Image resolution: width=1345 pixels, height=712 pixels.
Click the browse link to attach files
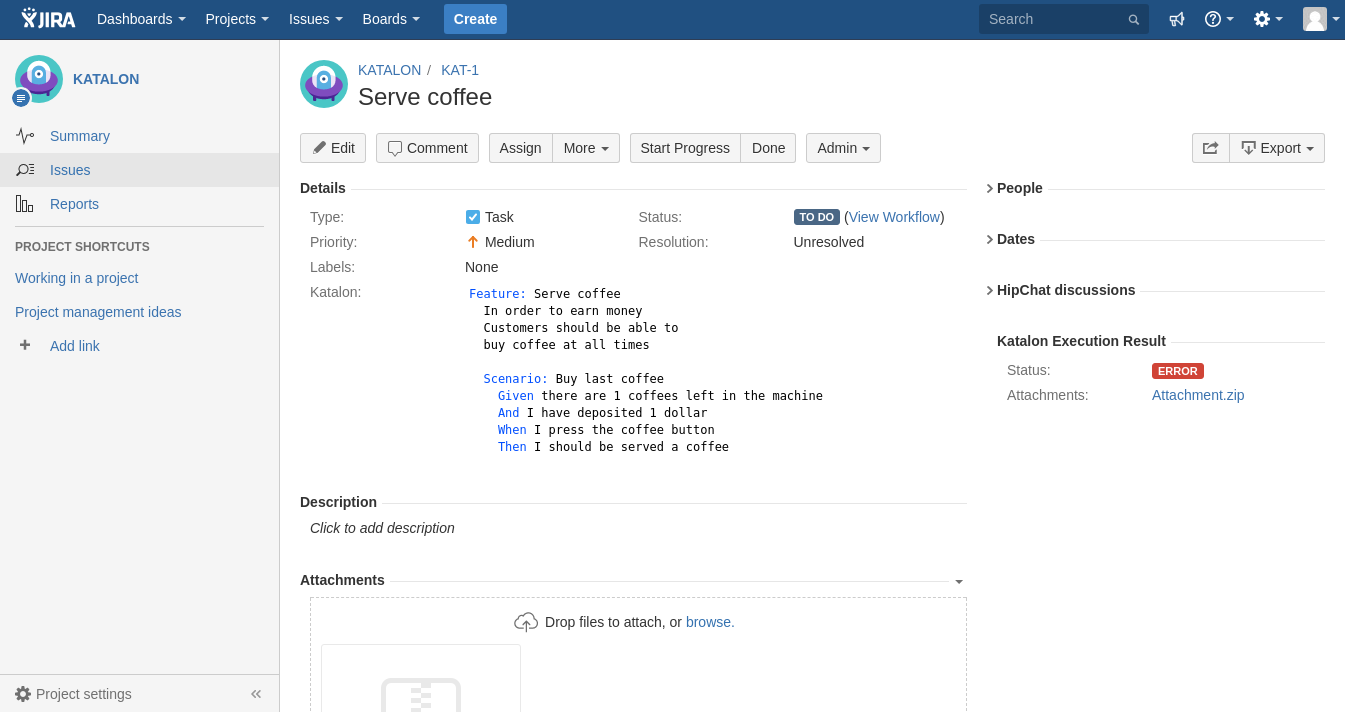710,622
